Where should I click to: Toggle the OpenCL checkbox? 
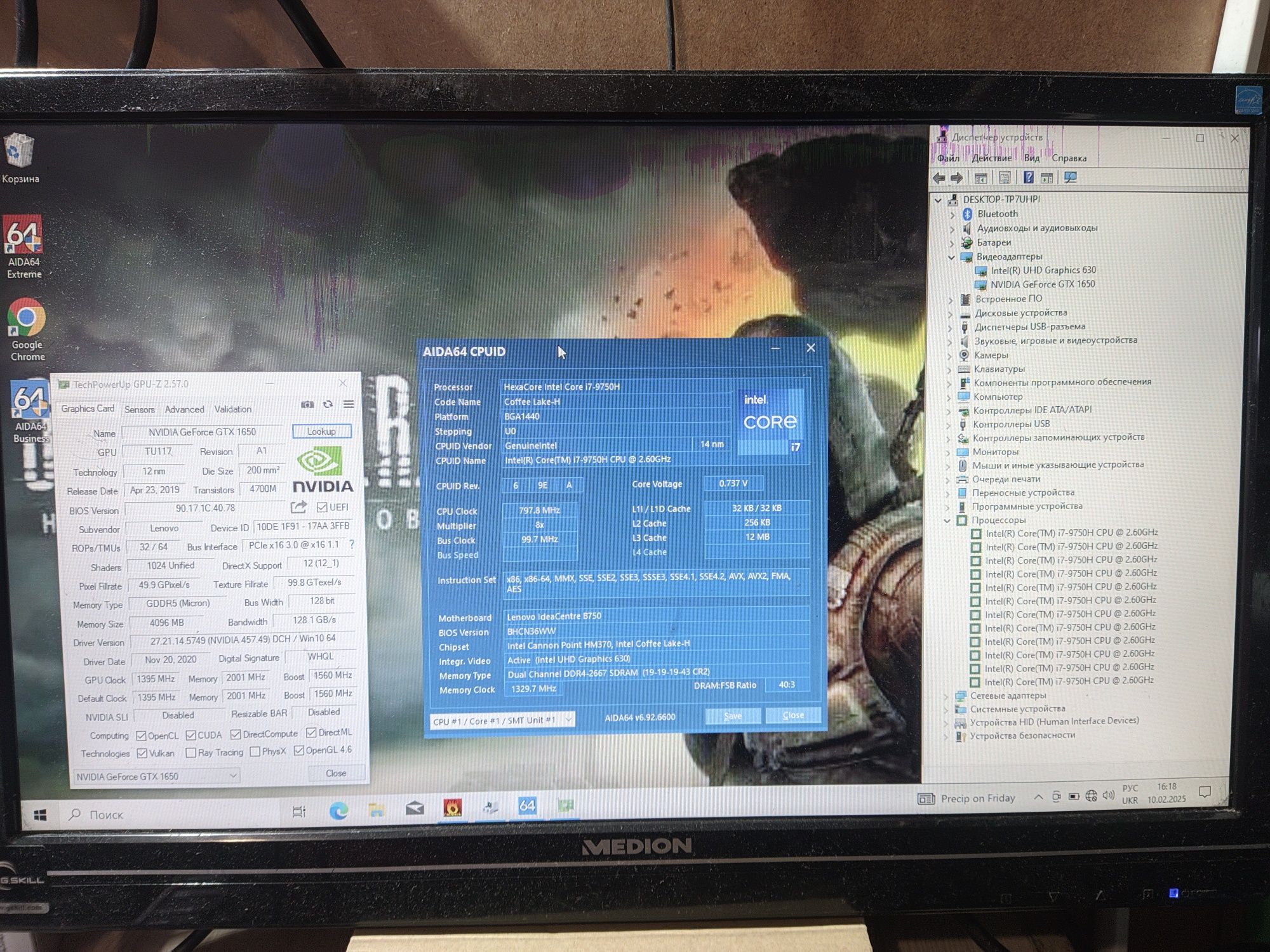(141, 736)
